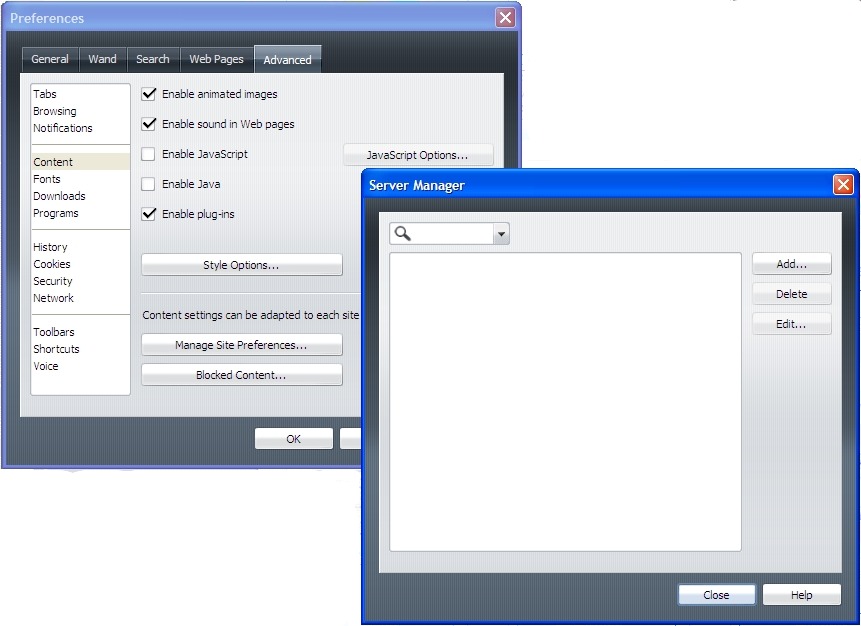Switch to the General tab
The height and width of the screenshot is (626, 861).
click(x=50, y=59)
